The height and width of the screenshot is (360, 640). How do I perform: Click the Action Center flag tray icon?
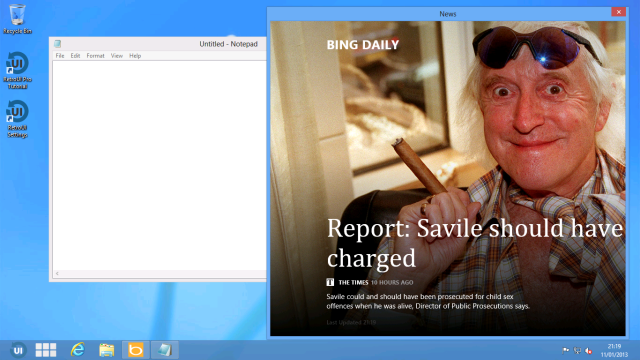pos(566,350)
